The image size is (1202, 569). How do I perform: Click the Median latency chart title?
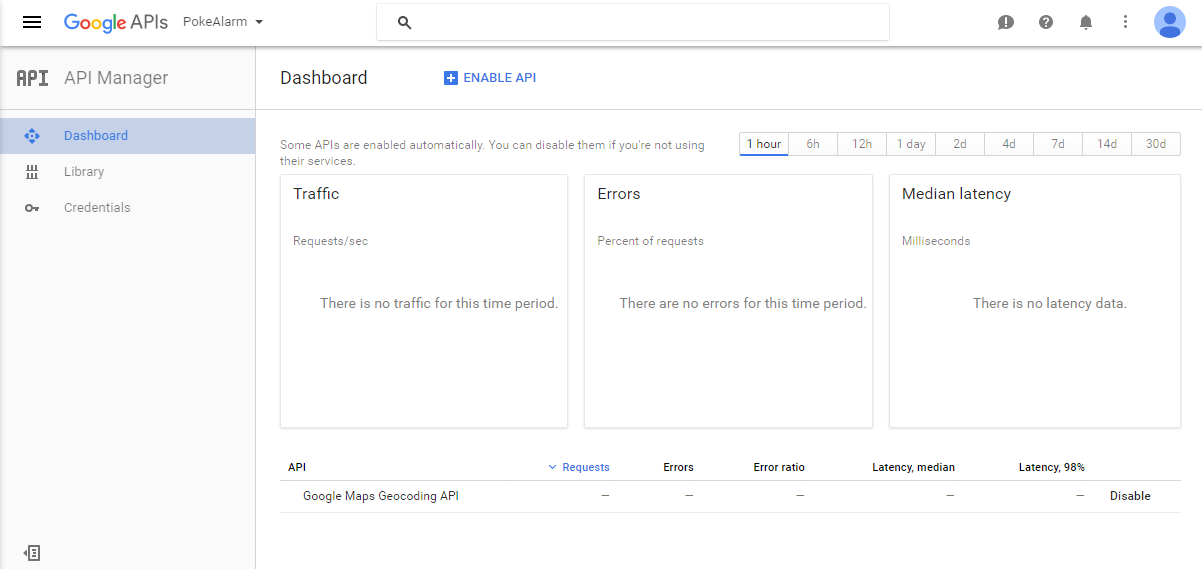tap(956, 194)
